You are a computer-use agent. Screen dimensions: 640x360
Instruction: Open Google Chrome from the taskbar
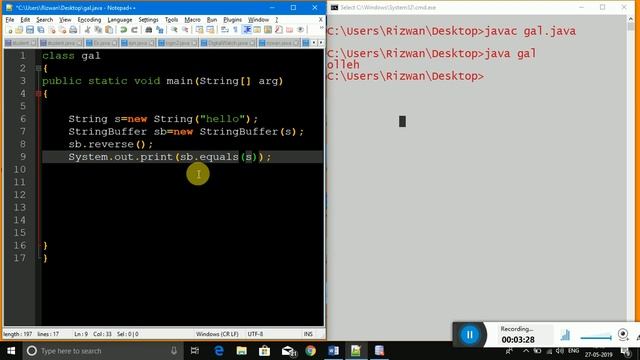pos(310,351)
